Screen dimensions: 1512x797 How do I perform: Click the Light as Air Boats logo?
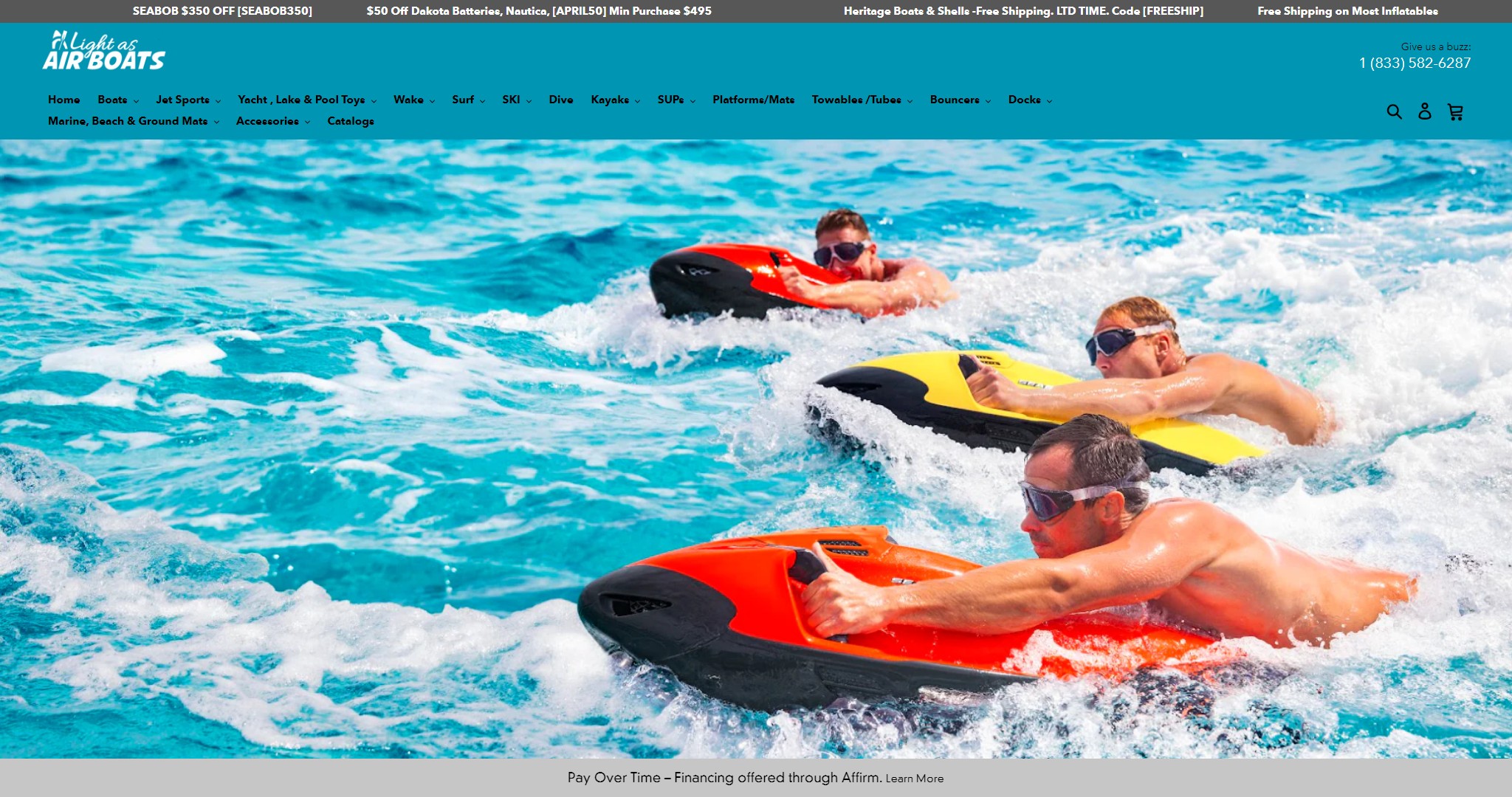pos(104,51)
